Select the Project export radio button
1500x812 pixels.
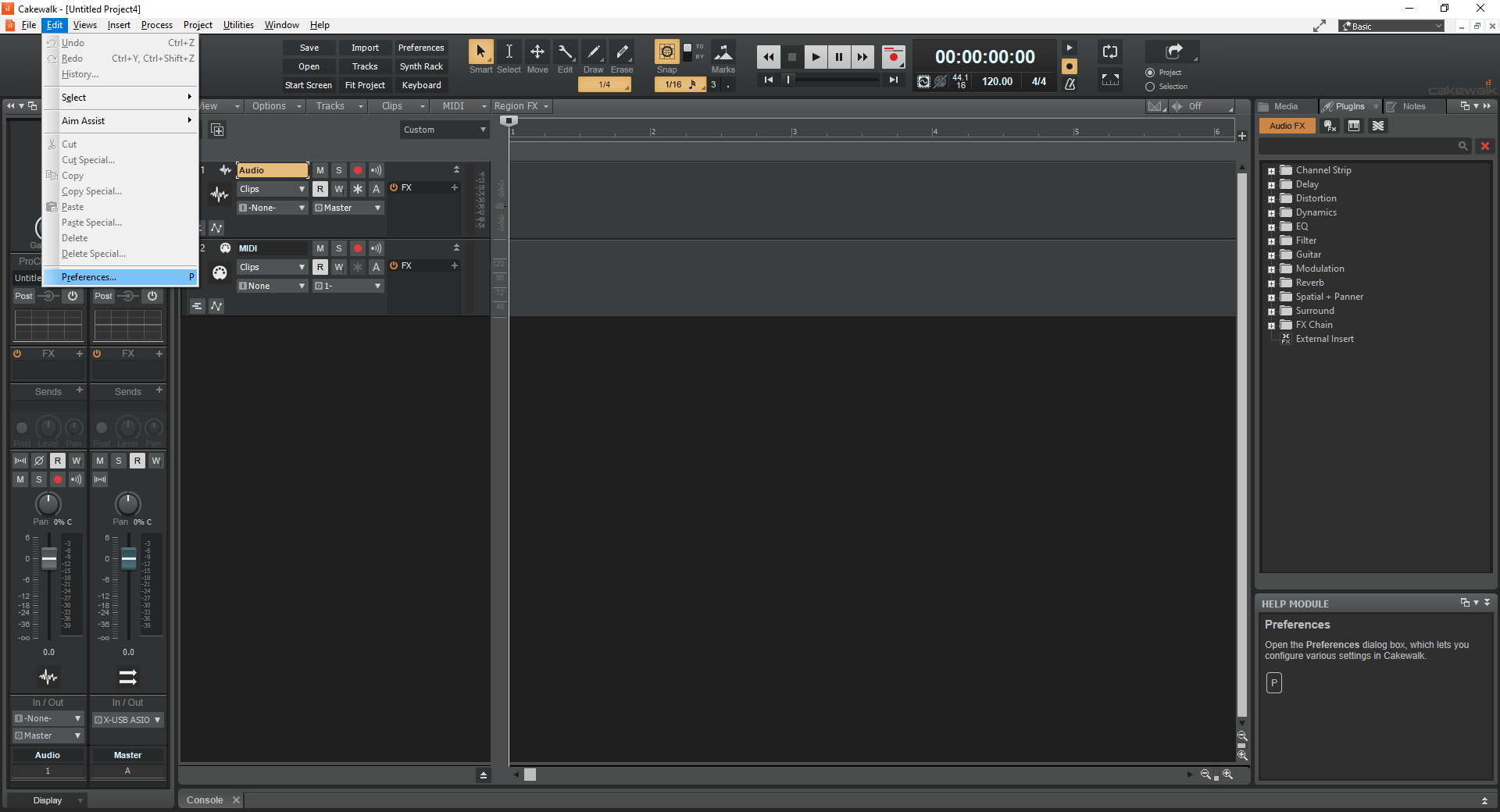[1150, 73]
